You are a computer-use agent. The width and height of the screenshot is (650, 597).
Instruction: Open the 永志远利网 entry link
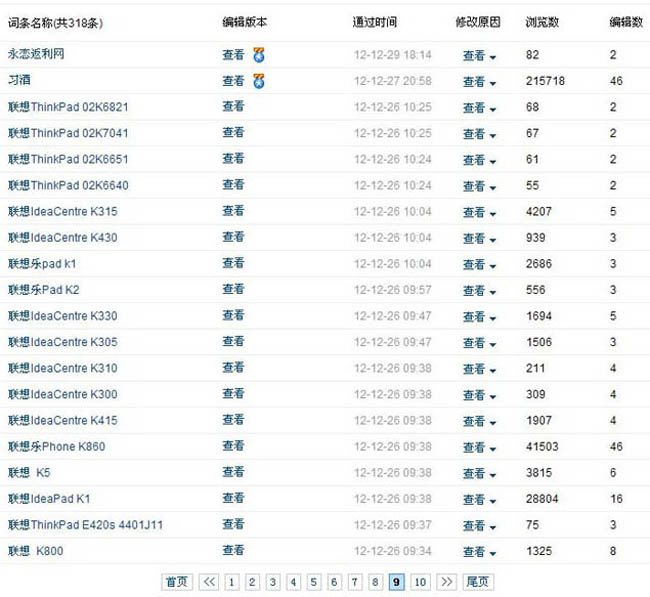(x=40, y=55)
